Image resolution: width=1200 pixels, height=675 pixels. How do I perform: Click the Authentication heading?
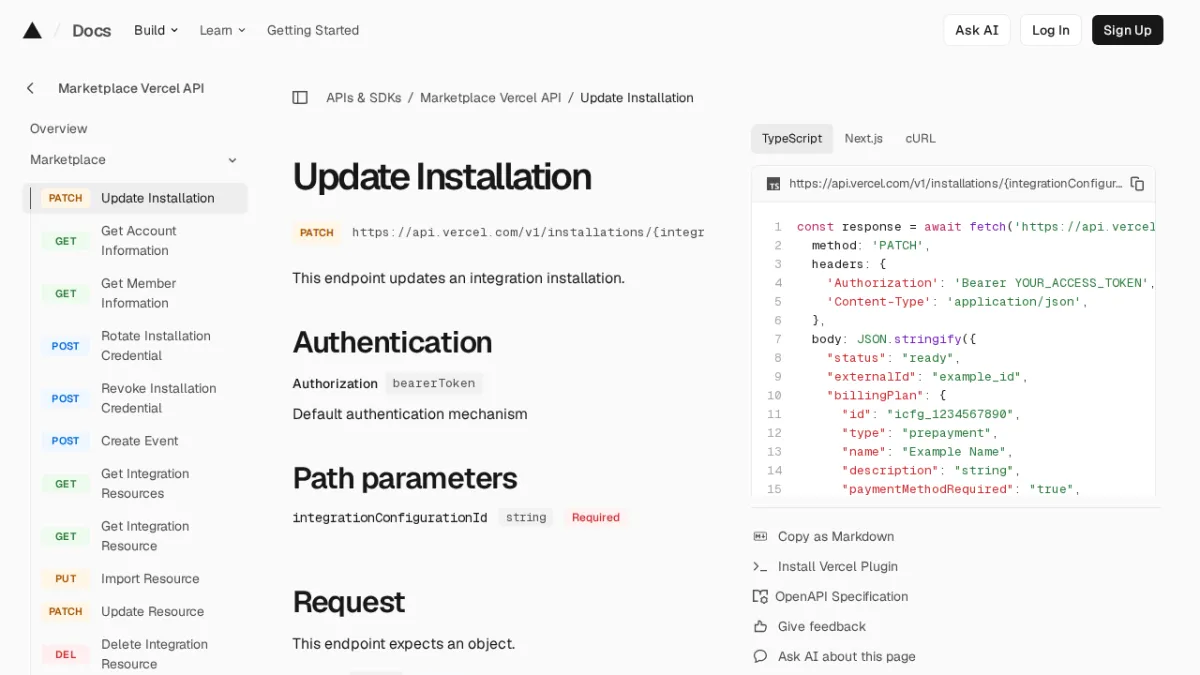click(x=392, y=342)
